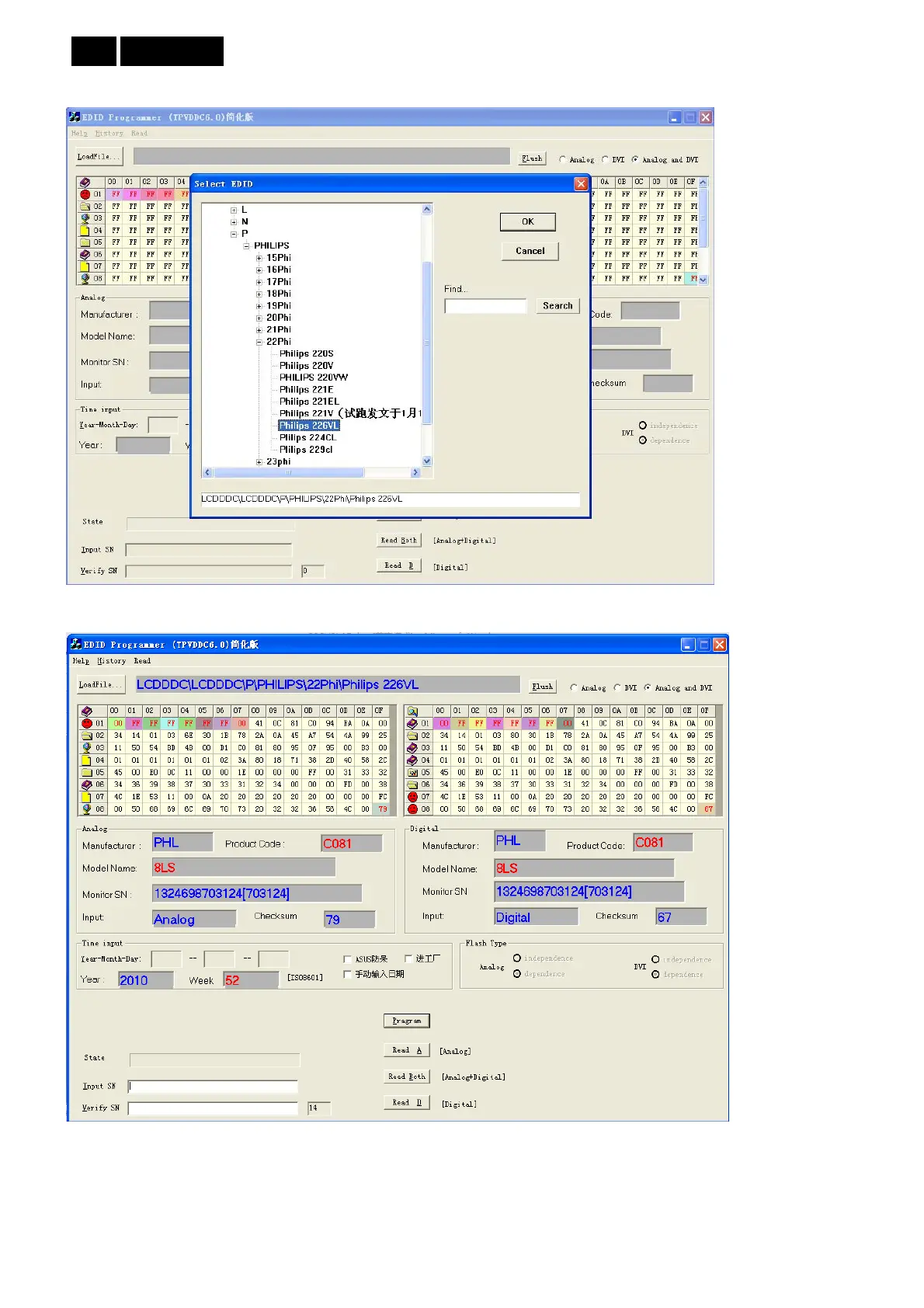Expand the 21Phi tree node
Screen dimensions: 924x1308
click(x=259, y=330)
